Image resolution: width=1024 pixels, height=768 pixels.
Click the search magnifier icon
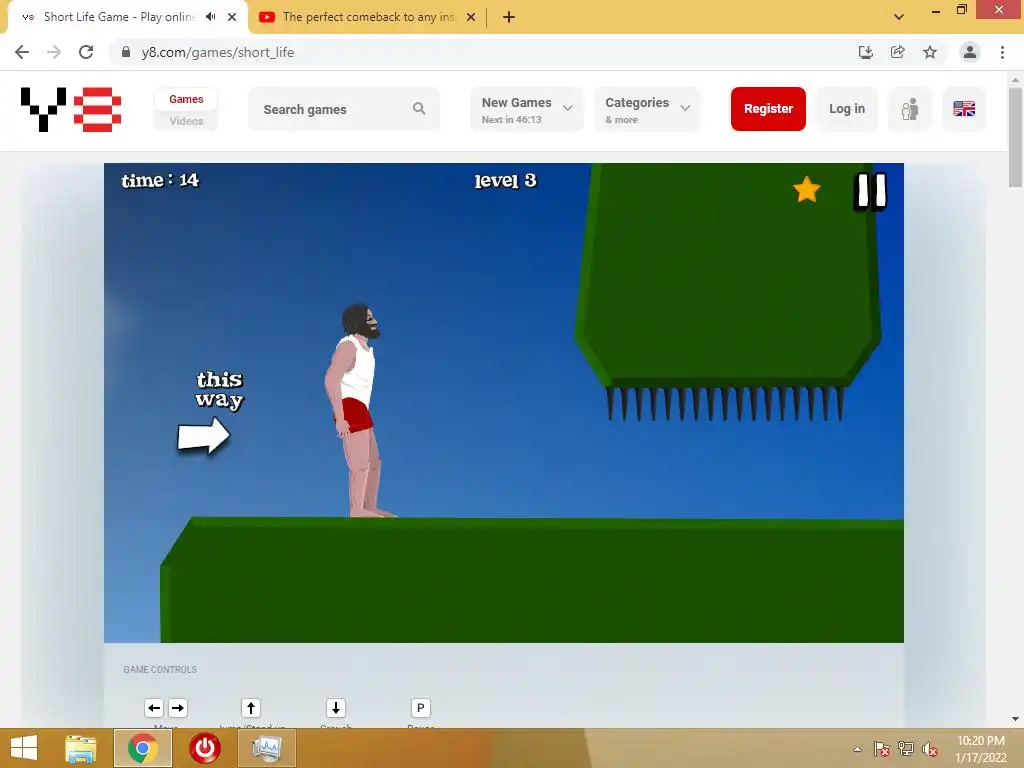(419, 108)
